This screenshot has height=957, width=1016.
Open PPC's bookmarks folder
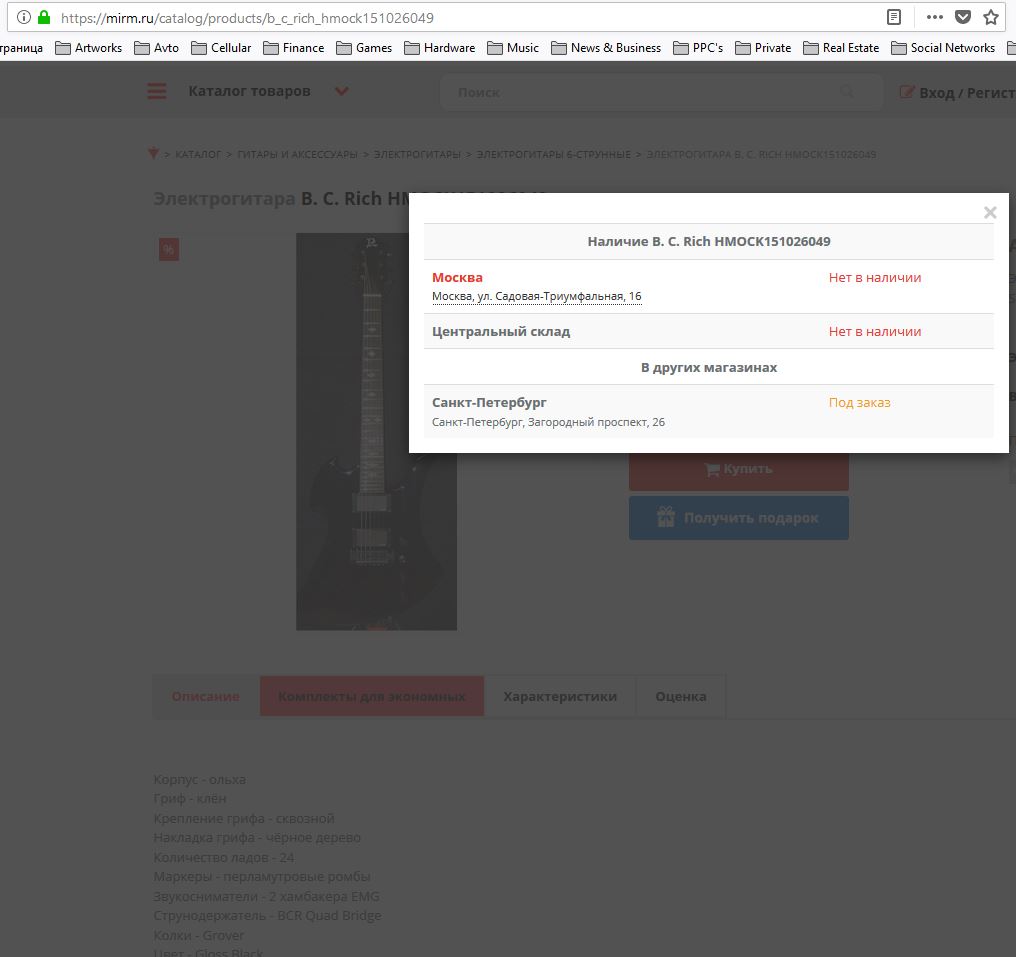pyautogui.click(x=698, y=48)
